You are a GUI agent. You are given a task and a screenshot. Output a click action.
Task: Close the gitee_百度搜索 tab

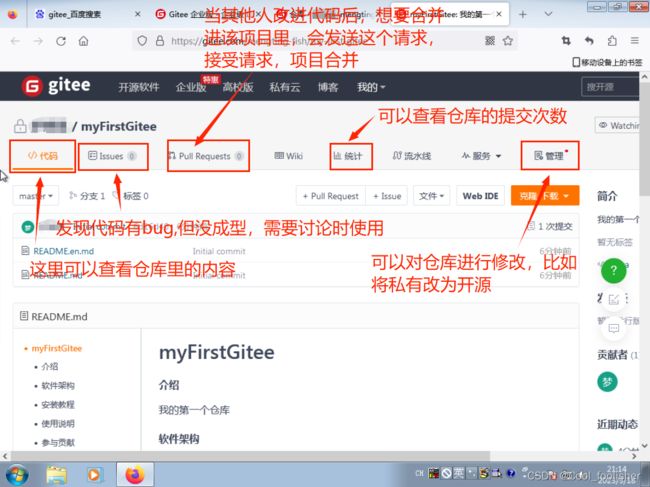point(138,14)
